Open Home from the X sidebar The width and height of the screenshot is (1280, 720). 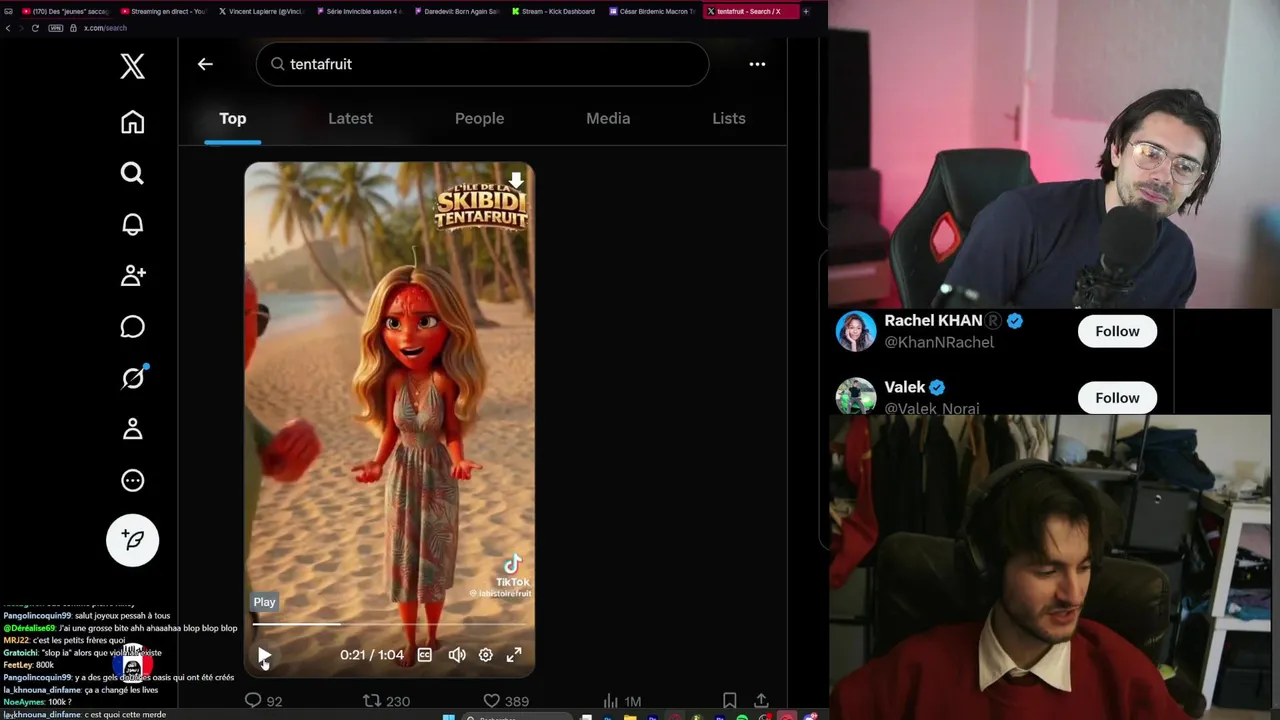point(132,122)
